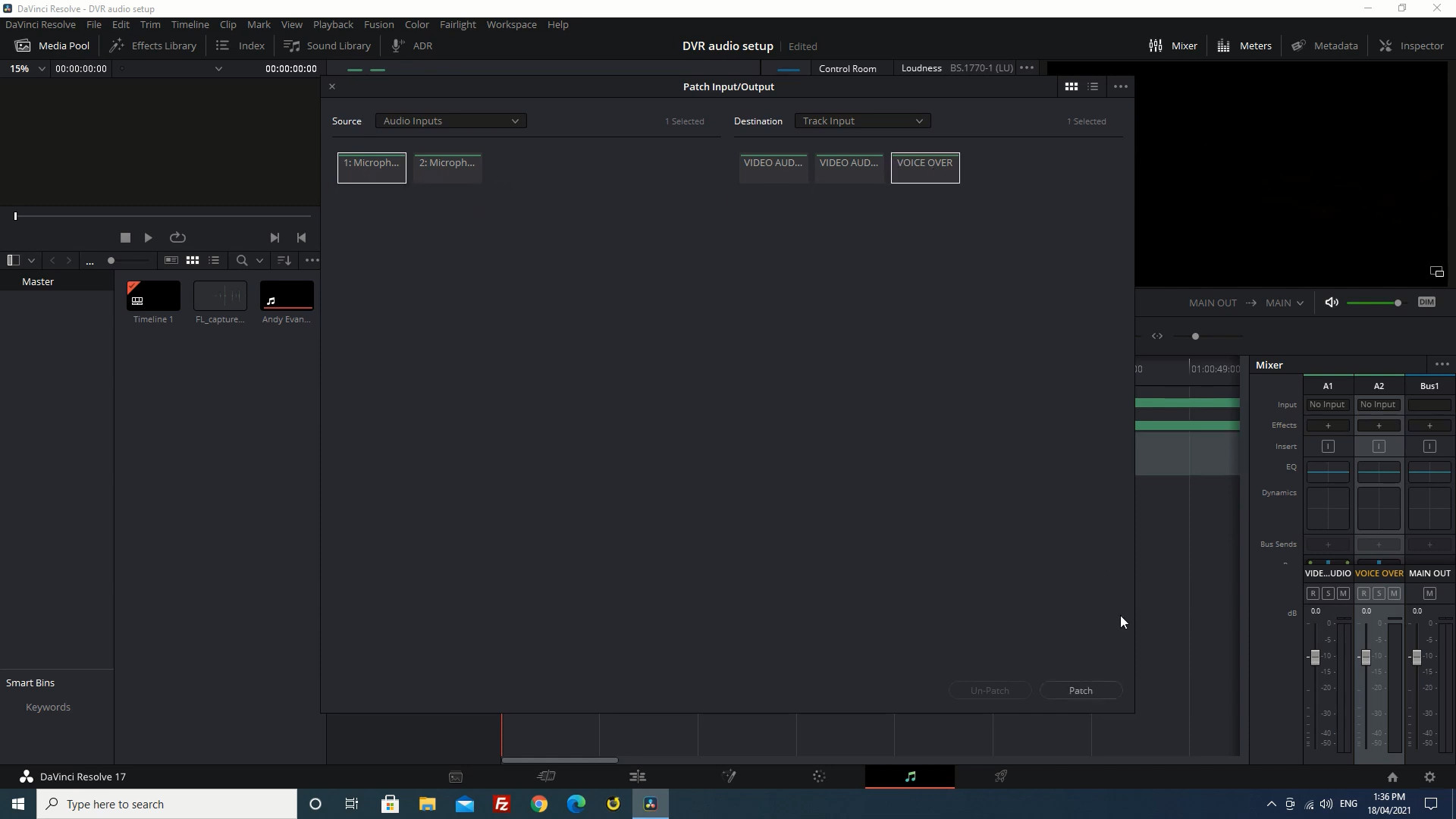Open the Mixer panel options menu
Viewport: 1456px width, 819px height.
click(x=1442, y=365)
